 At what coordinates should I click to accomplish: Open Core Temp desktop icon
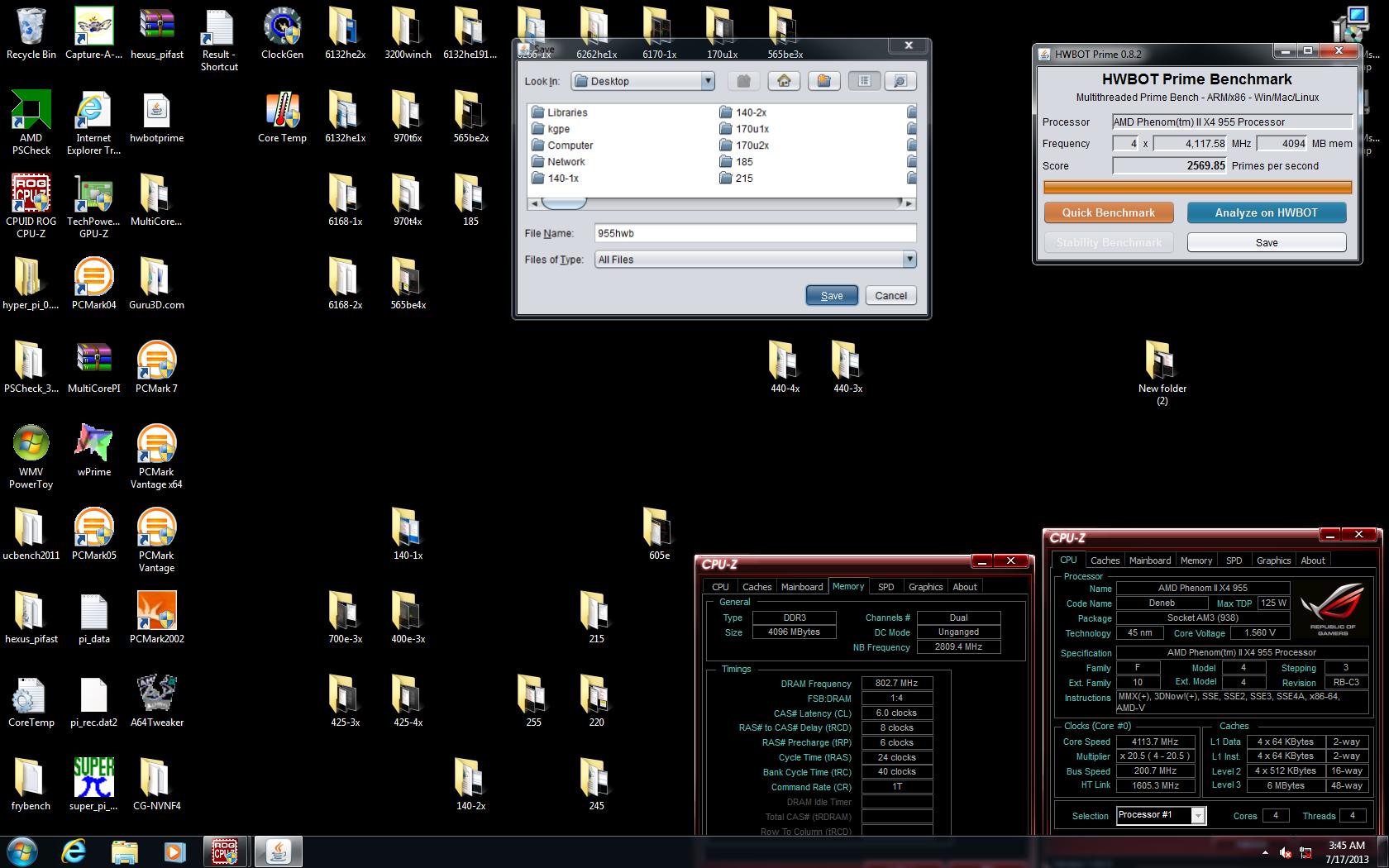282,117
